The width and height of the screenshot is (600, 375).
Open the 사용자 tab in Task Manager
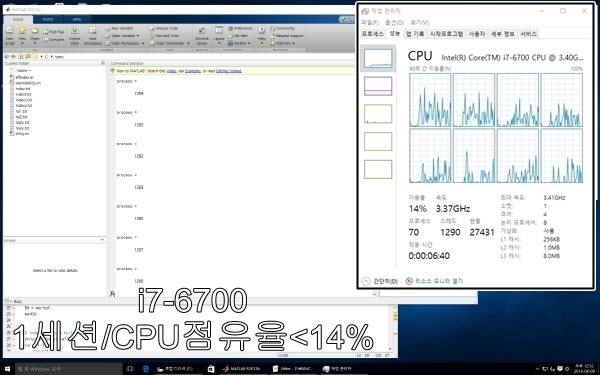[477, 34]
